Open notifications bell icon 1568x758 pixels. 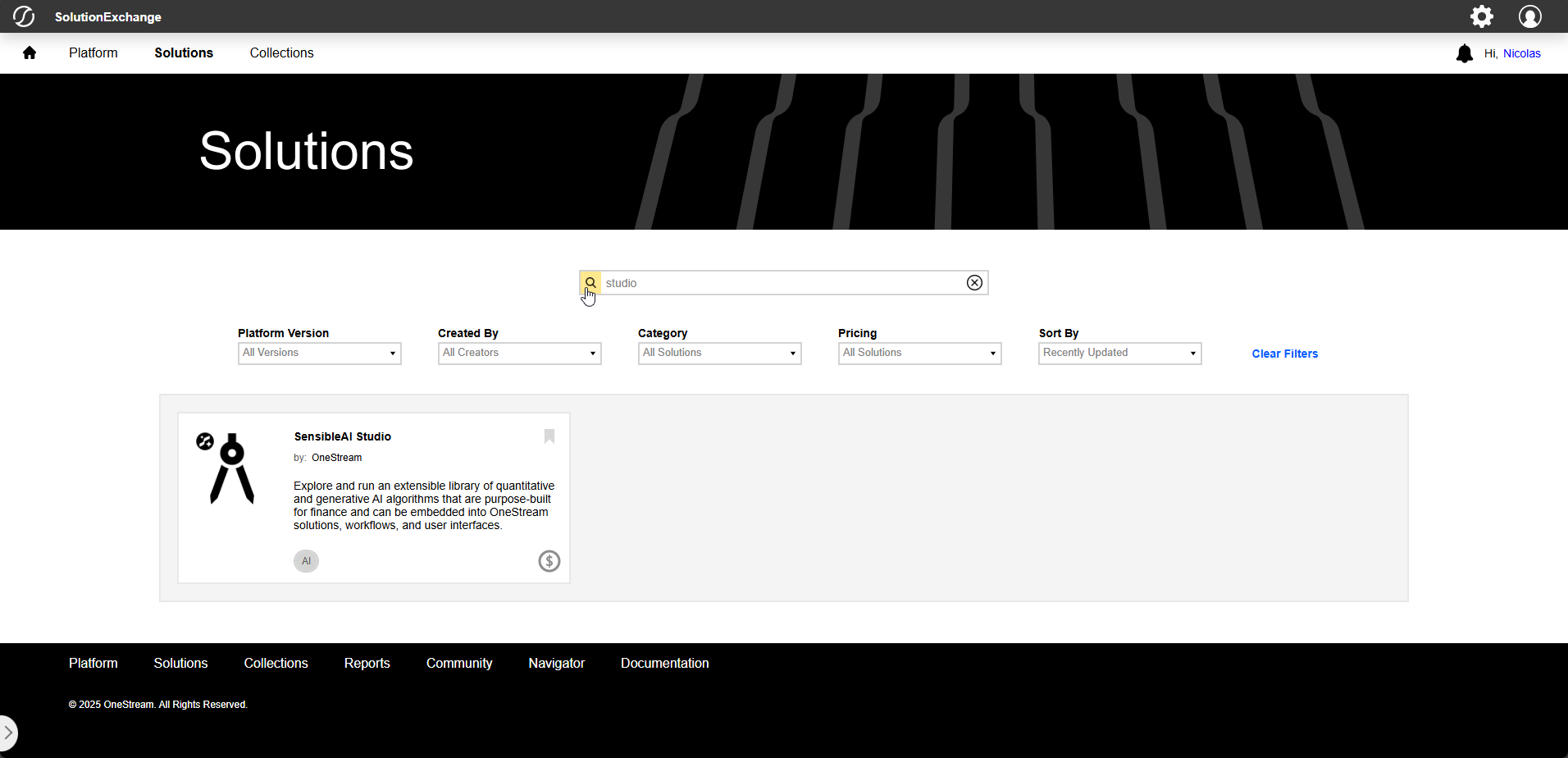[1464, 54]
